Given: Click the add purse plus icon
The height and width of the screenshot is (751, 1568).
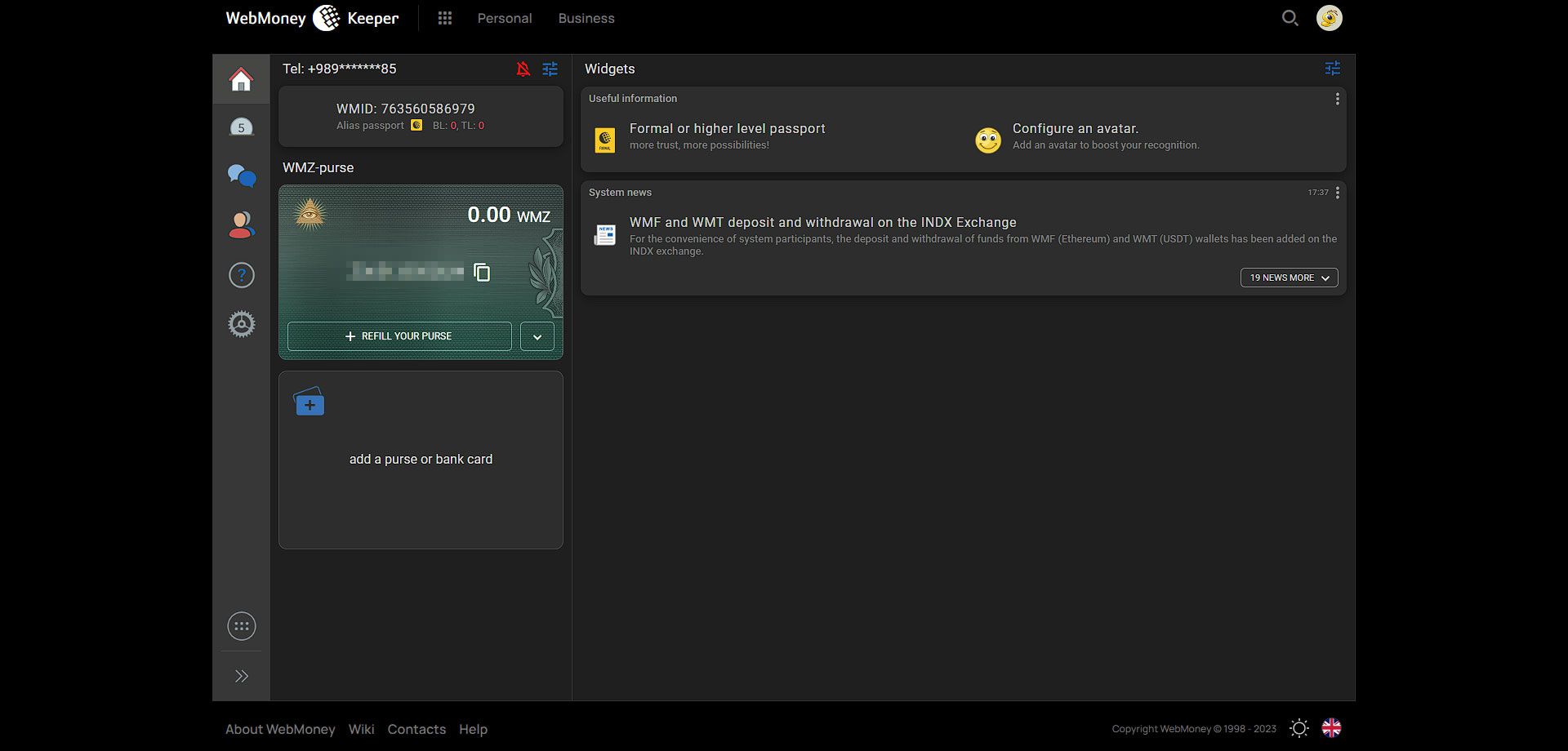Looking at the screenshot, I should pos(309,402).
